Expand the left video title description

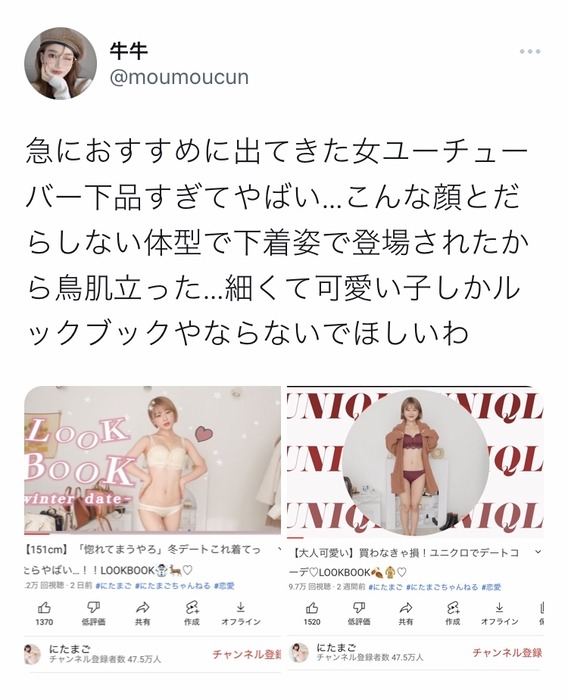278,550
